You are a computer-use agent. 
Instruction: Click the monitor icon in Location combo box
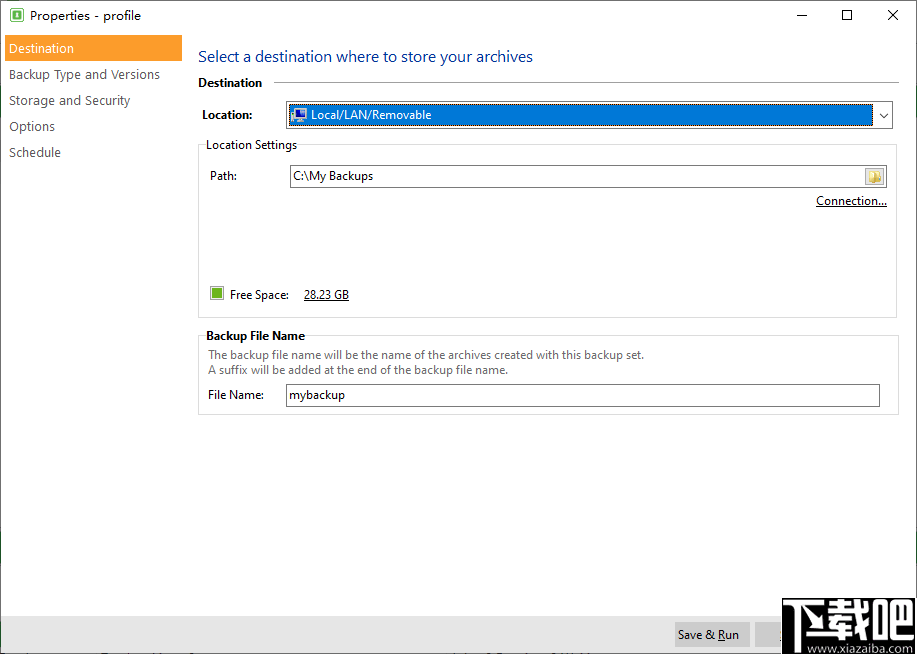[299, 115]
